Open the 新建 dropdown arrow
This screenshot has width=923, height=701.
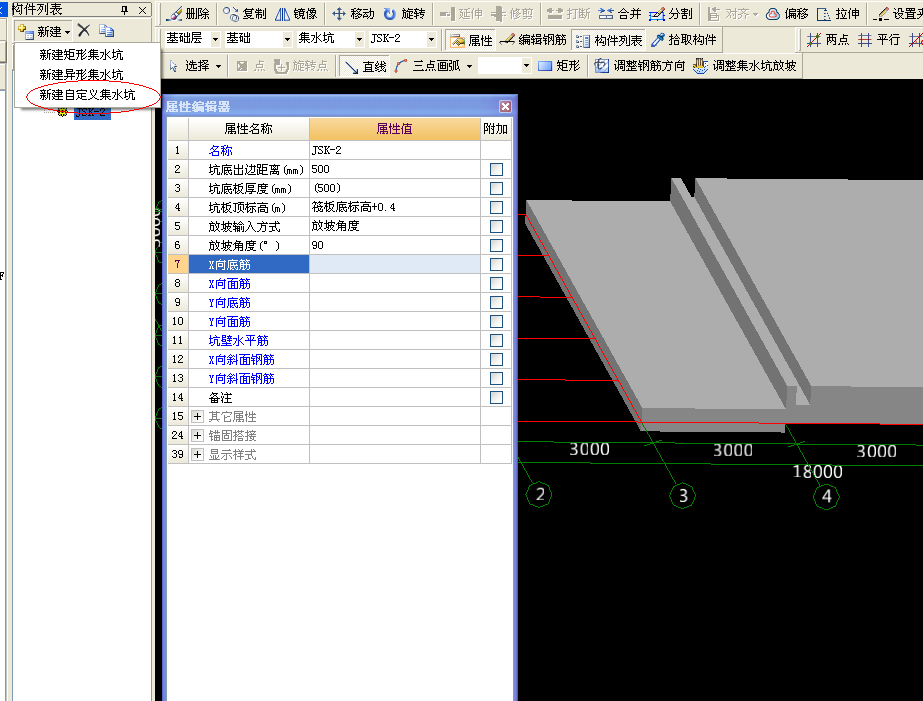68,32
